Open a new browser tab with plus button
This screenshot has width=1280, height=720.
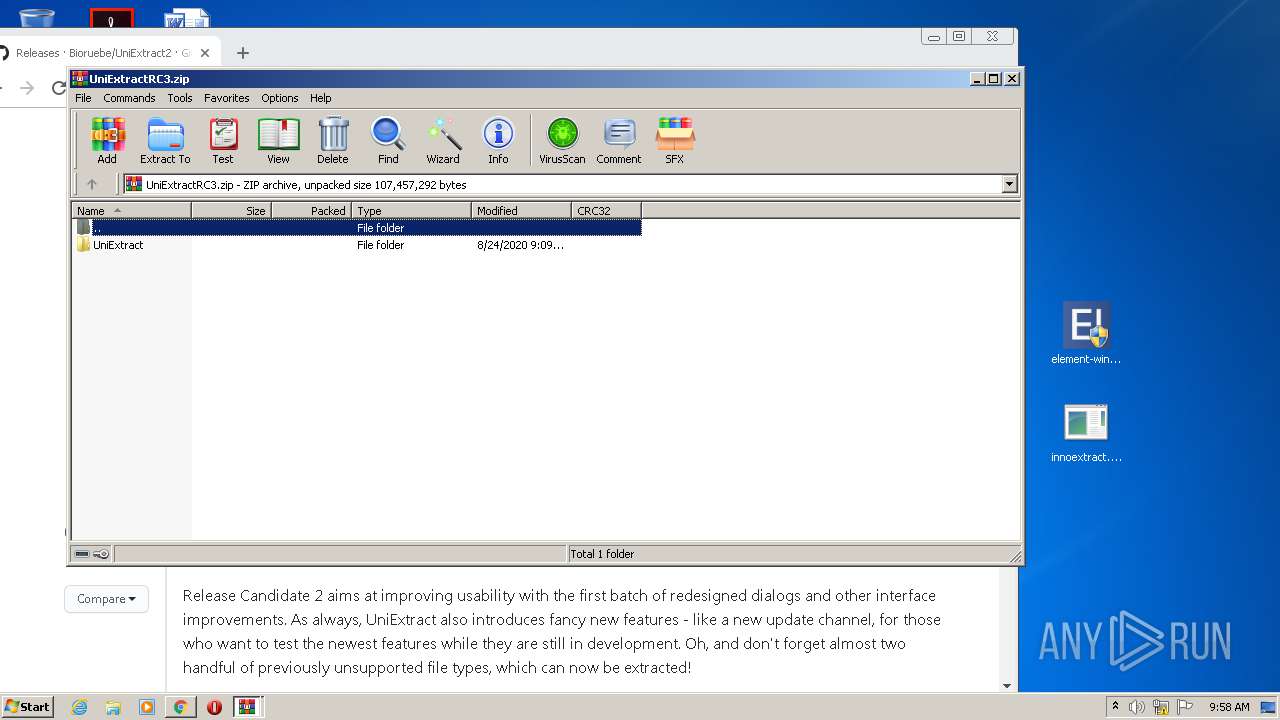click(x=242, y=53)
